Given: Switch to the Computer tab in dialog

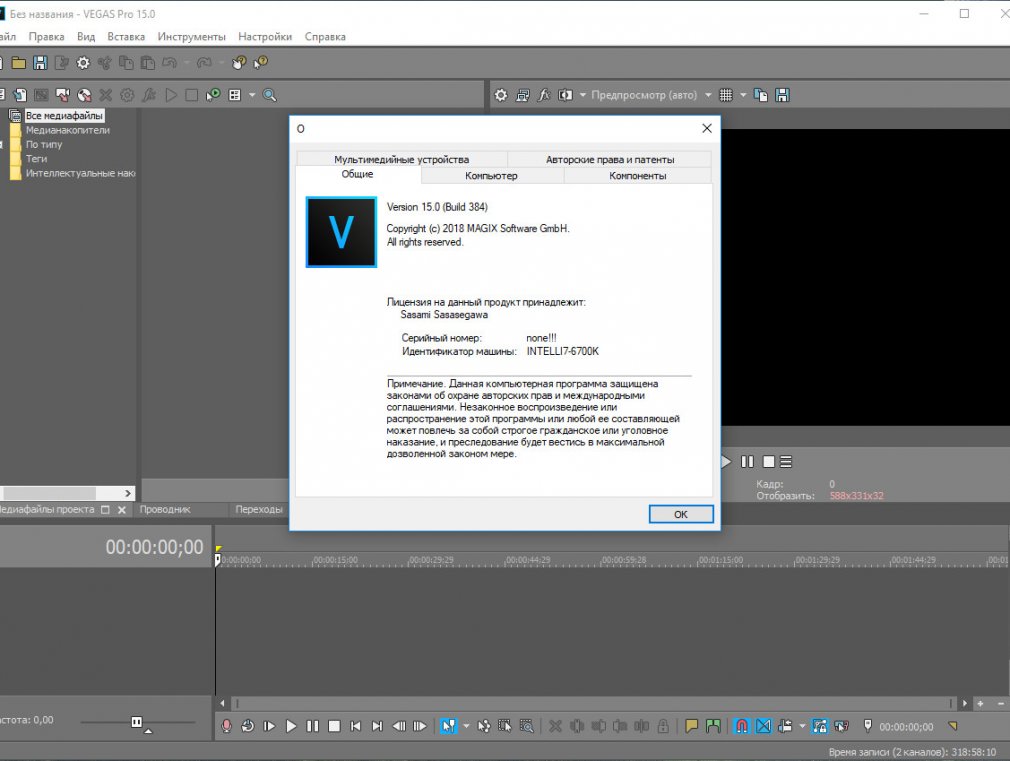Looking at the screenshot, I should pyautogui.click(x=491, y=175).
